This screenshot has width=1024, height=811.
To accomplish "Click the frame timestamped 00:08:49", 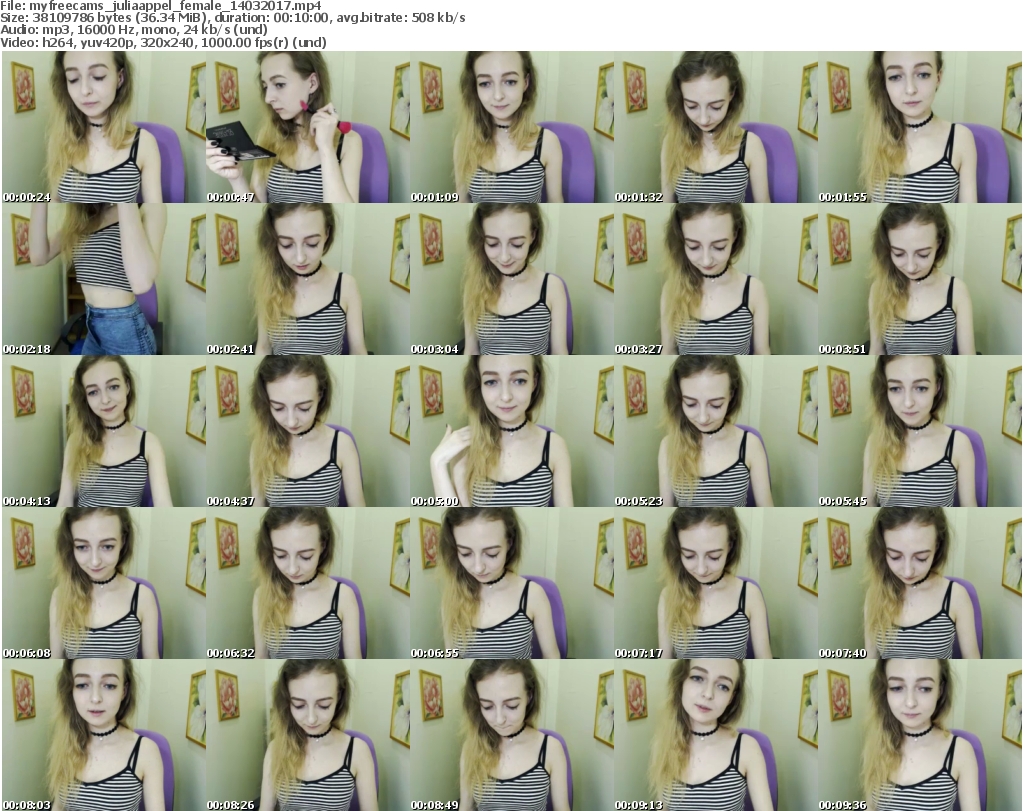I will 511,735.
